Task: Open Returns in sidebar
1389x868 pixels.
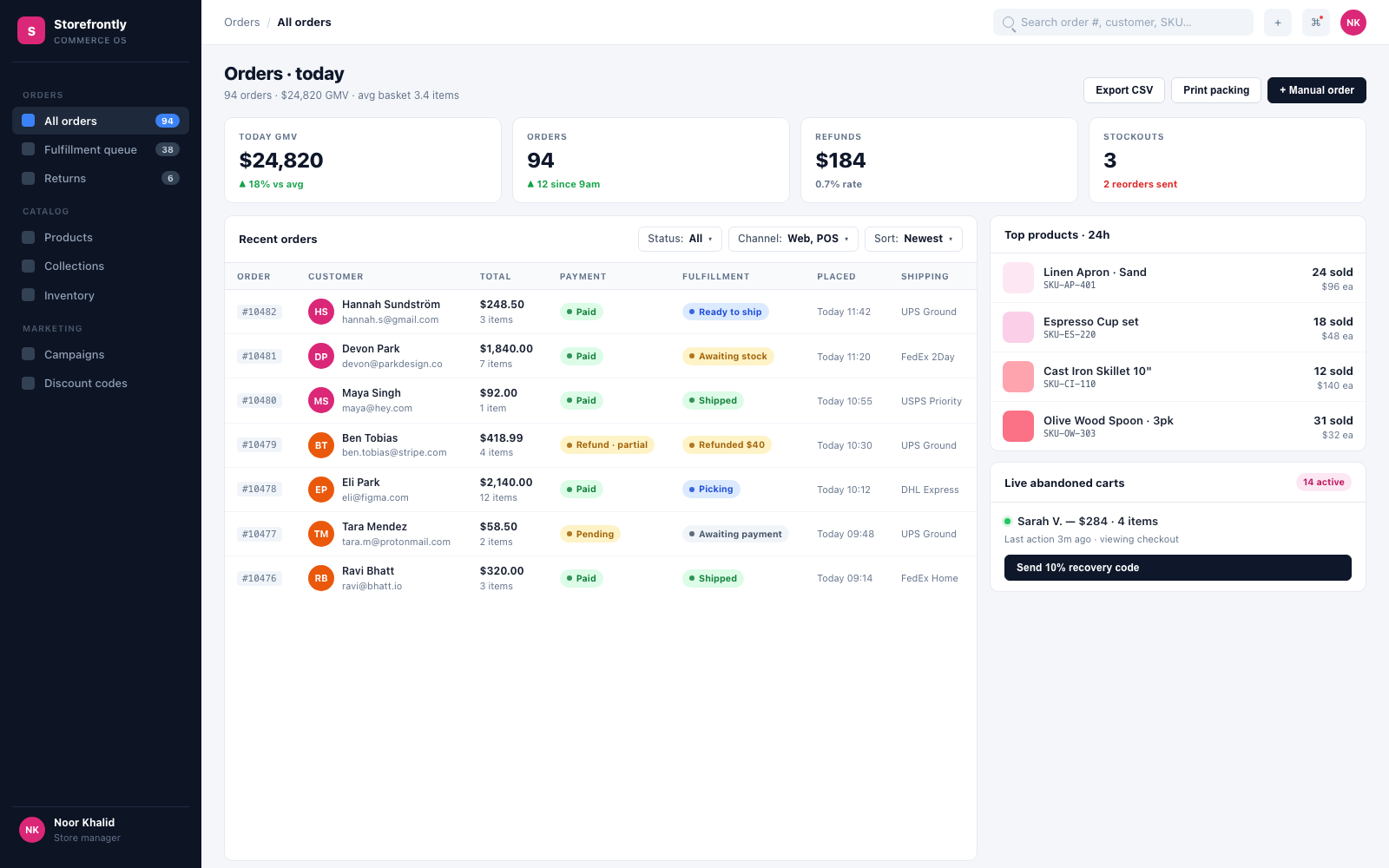Action: 101,178
